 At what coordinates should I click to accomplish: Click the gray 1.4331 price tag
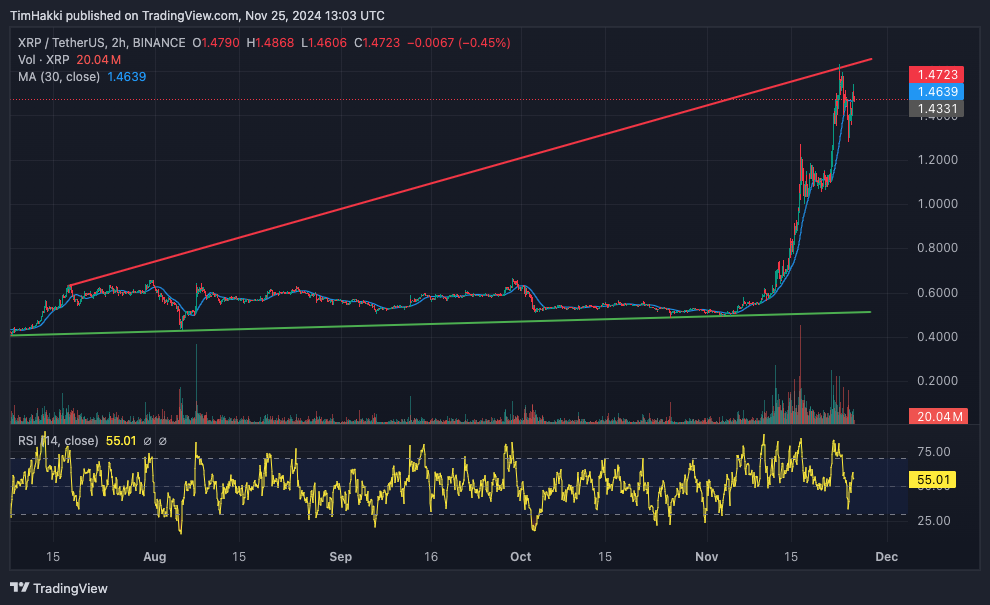tap(932, 108)
